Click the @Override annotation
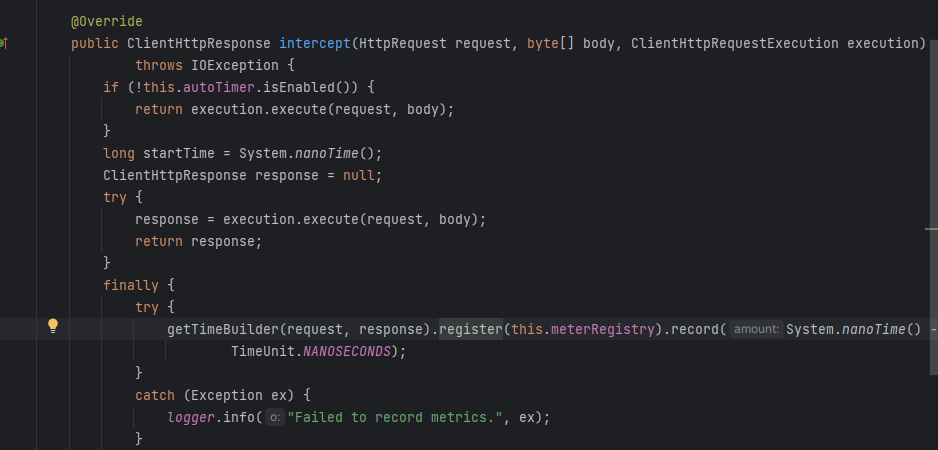Image resolution: width=938 pixels, height=450 pixels. click(107, 22)
